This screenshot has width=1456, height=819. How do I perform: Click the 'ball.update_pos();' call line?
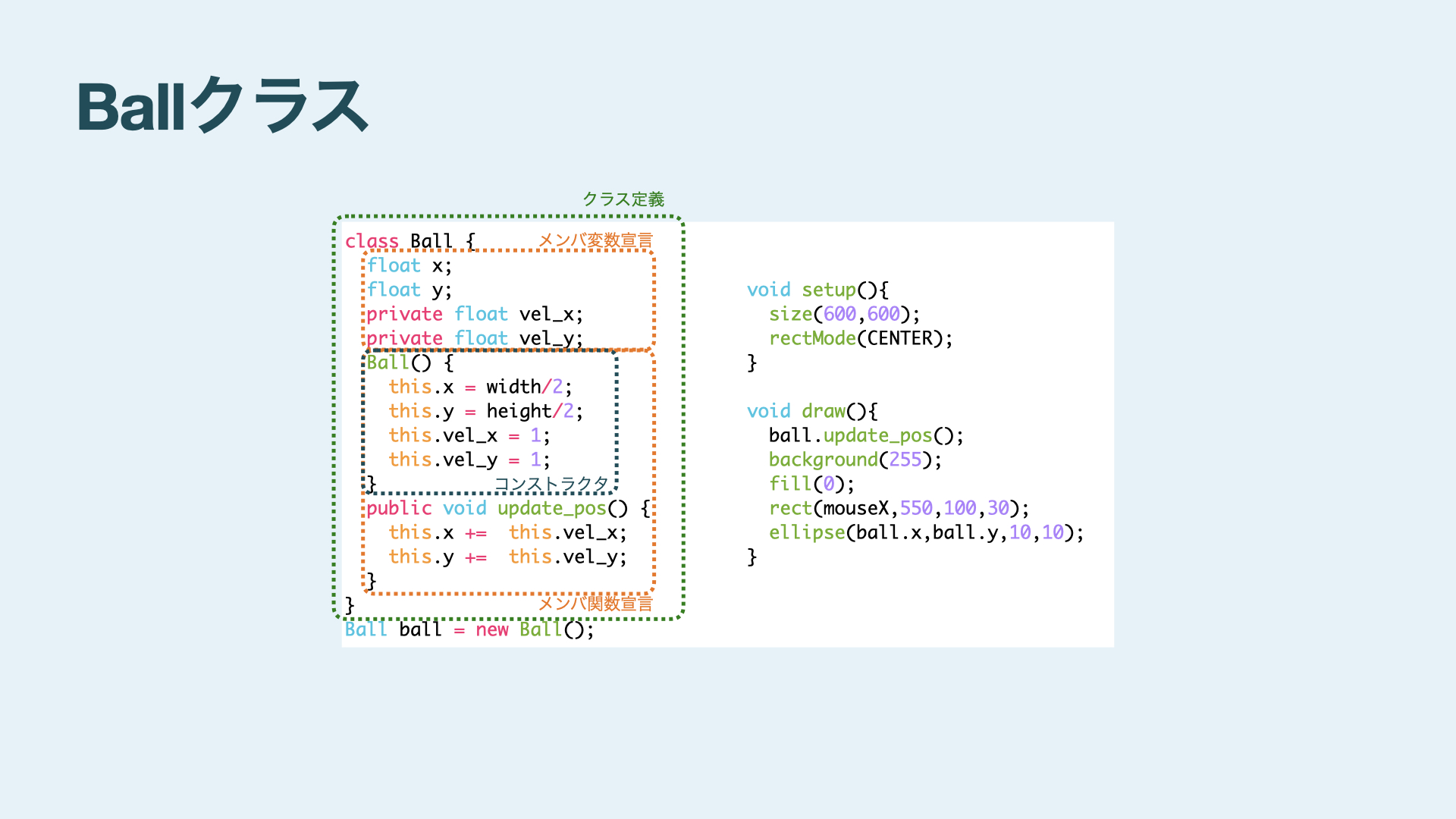point(866,436)
